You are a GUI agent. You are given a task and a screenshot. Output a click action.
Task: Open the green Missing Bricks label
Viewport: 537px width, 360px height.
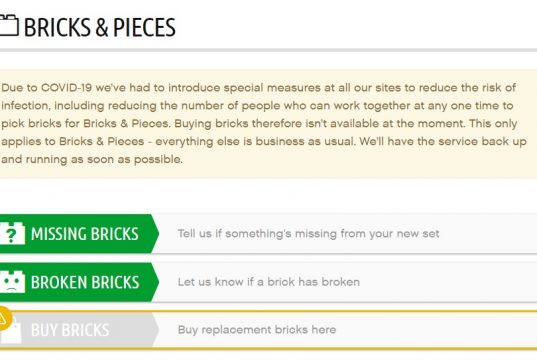click(x=85, y=234)
